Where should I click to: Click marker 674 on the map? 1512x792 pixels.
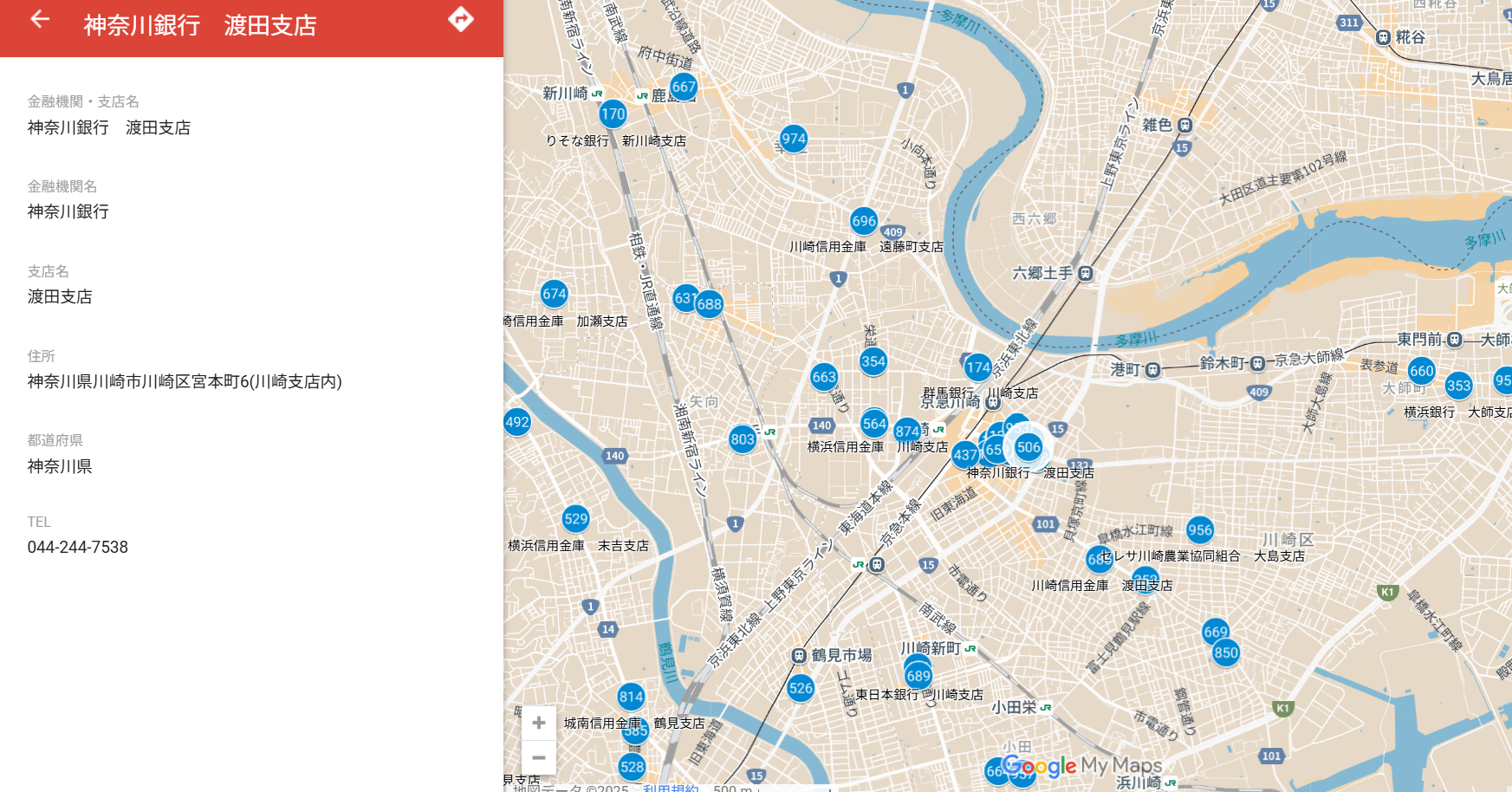tap(554, 294)
